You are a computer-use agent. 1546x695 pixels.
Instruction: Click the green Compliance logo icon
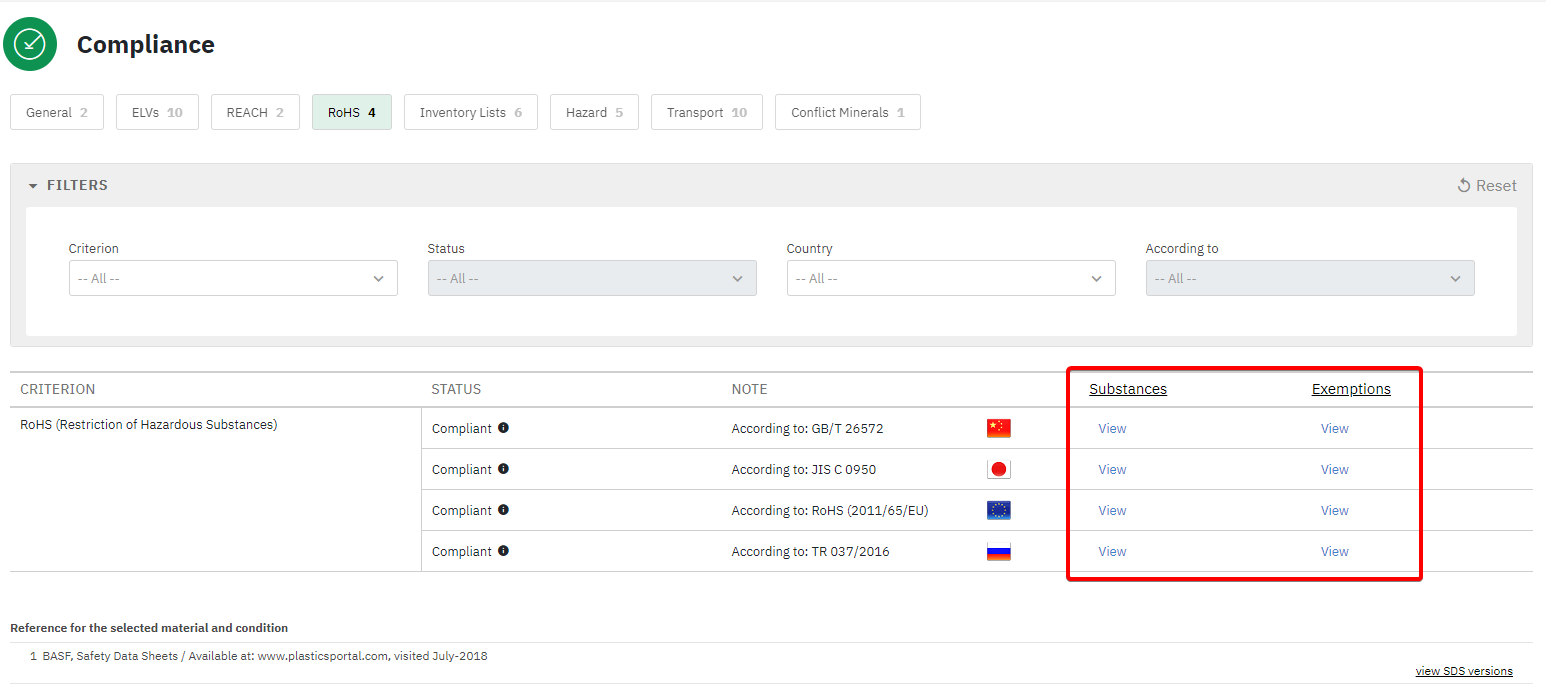30,44
